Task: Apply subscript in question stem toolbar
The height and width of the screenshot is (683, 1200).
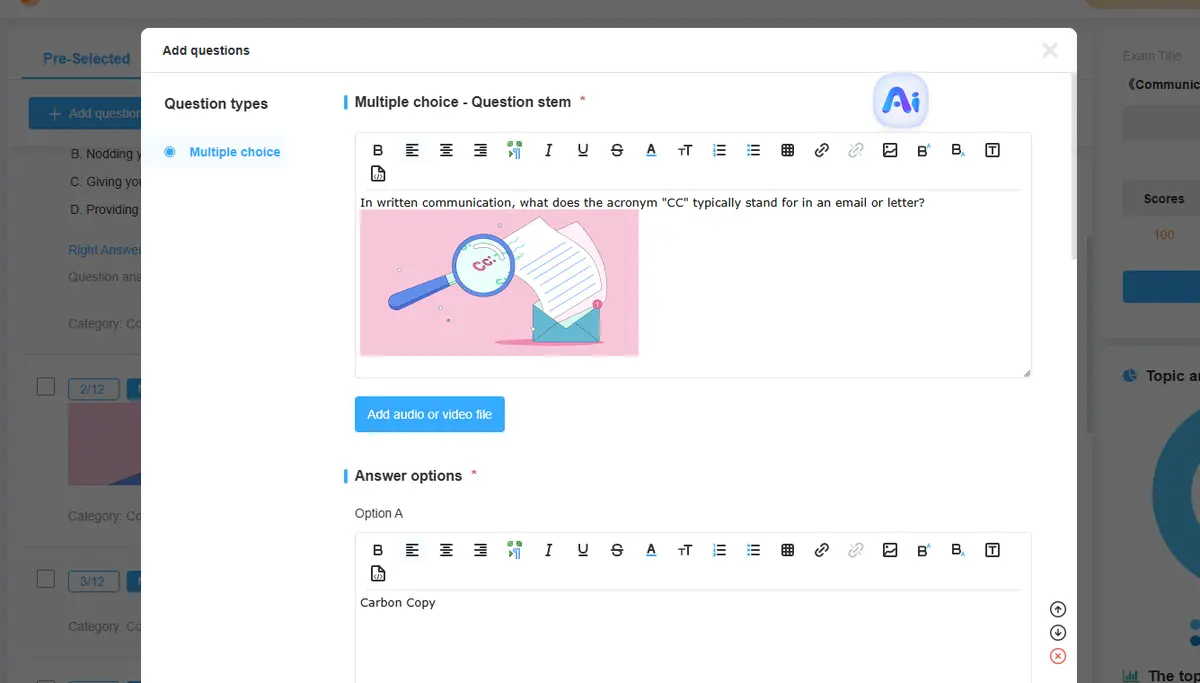Action: [x=958, y=150]
